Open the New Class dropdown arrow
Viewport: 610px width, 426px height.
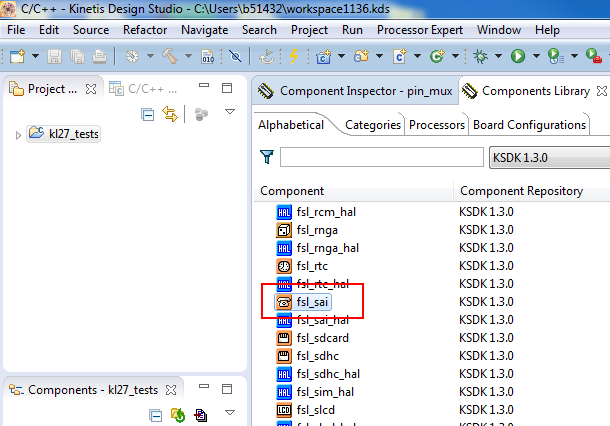(x=455, y=57)
